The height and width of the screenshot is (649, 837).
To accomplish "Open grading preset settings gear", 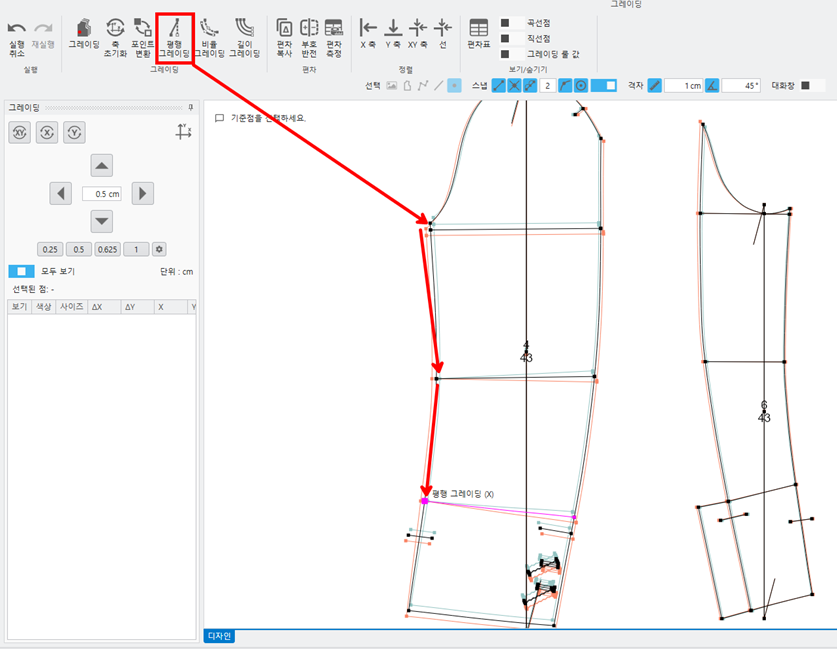I will click(159, 249).
